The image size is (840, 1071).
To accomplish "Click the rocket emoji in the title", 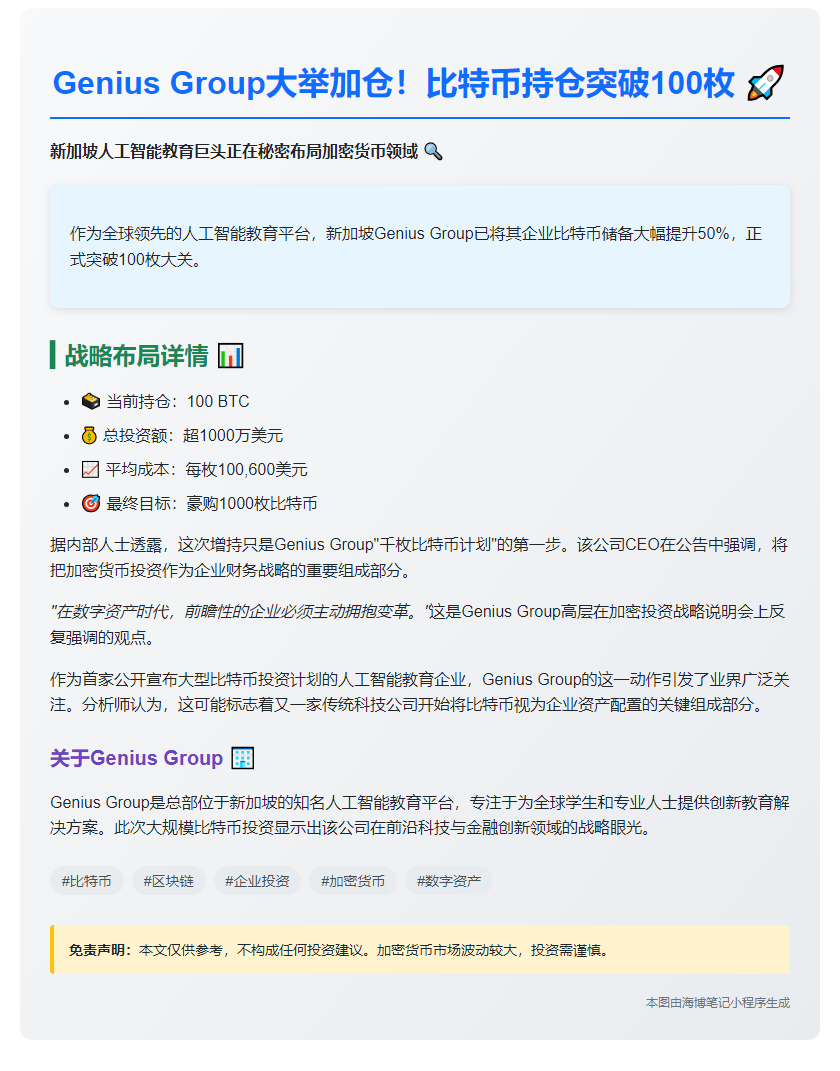I will pyautogui.click(x=766, y=83).
